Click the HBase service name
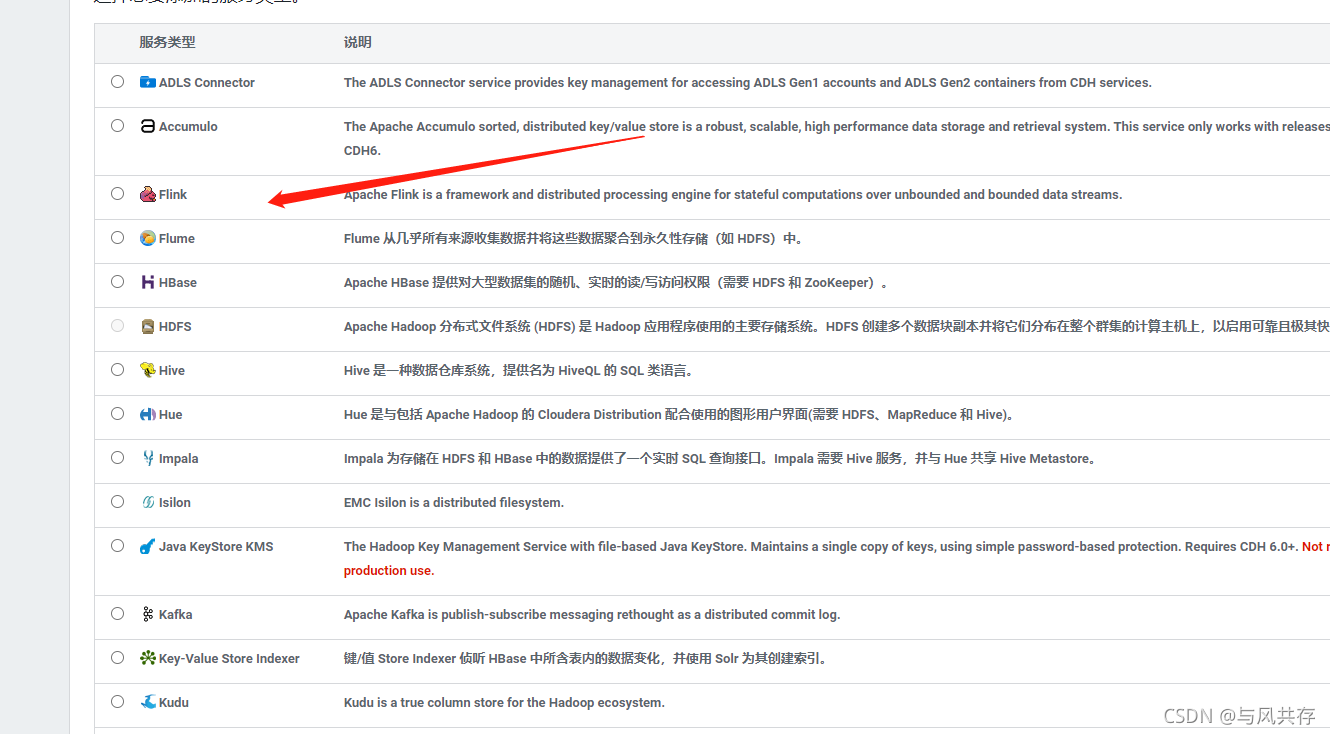The width and height of the screenshot is (1330, 734). (178, 283)
